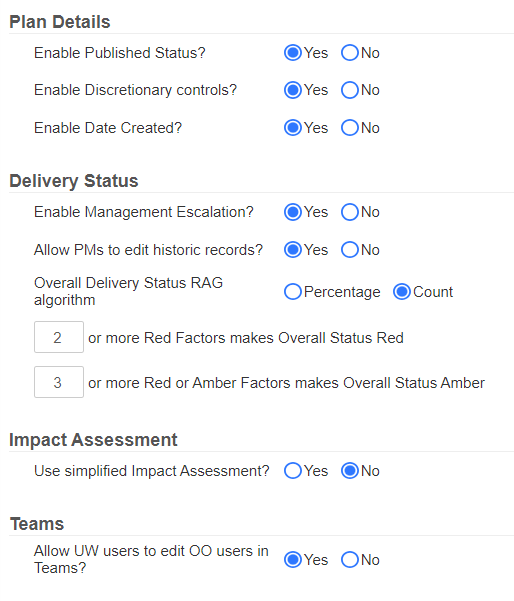Image resolution: width=514 pixels, height=601 pixels.
Task: Enable Management Escalation with Yes
Action: click(x=293, y=212)
